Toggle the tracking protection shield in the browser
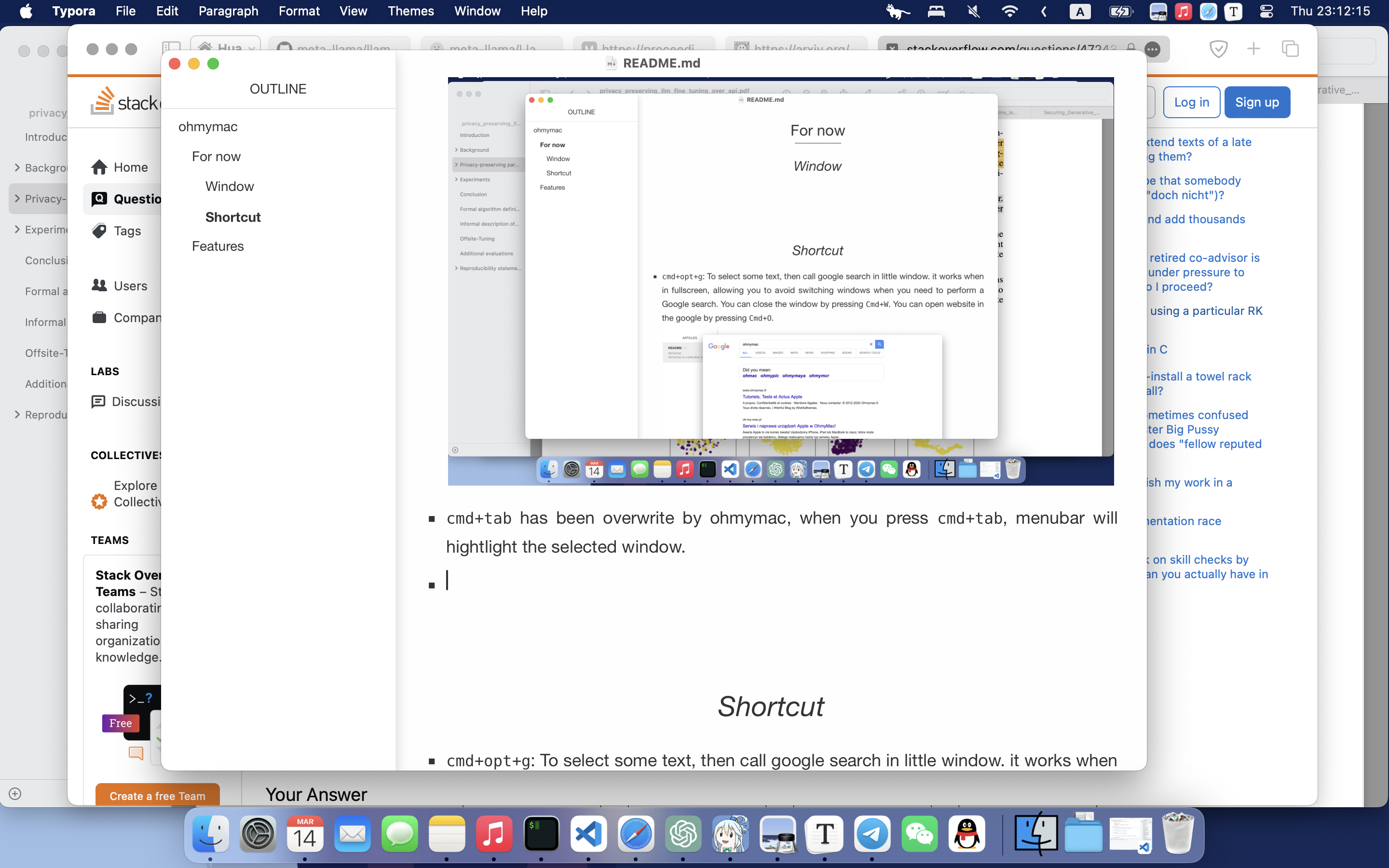The width and height of the screenshot is (1389, 868). (1219, 49)
